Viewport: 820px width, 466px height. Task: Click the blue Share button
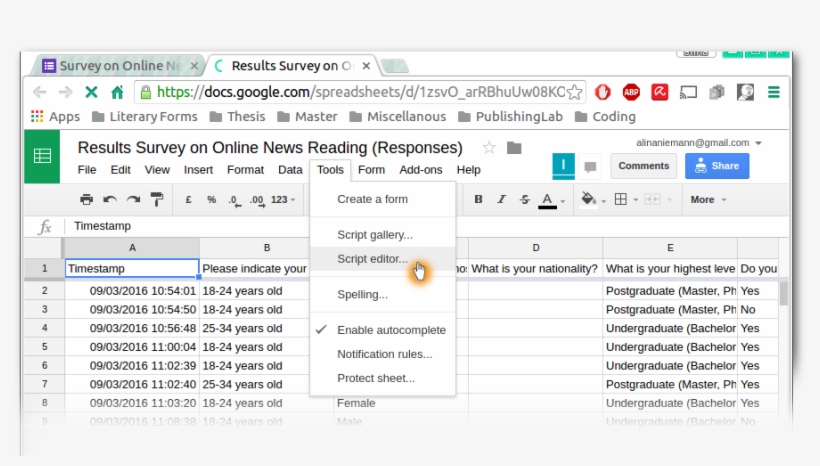tap(717, 166)
